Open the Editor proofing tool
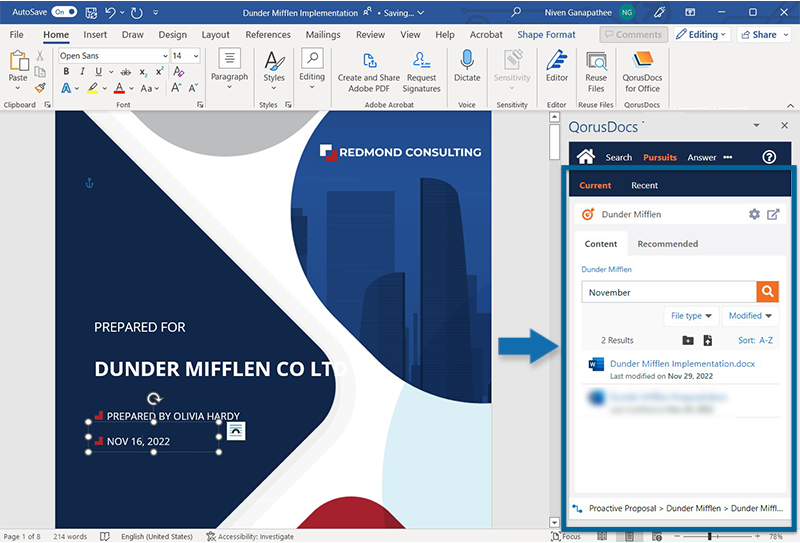This screenshot has width=800, height=543. (557, 66)
